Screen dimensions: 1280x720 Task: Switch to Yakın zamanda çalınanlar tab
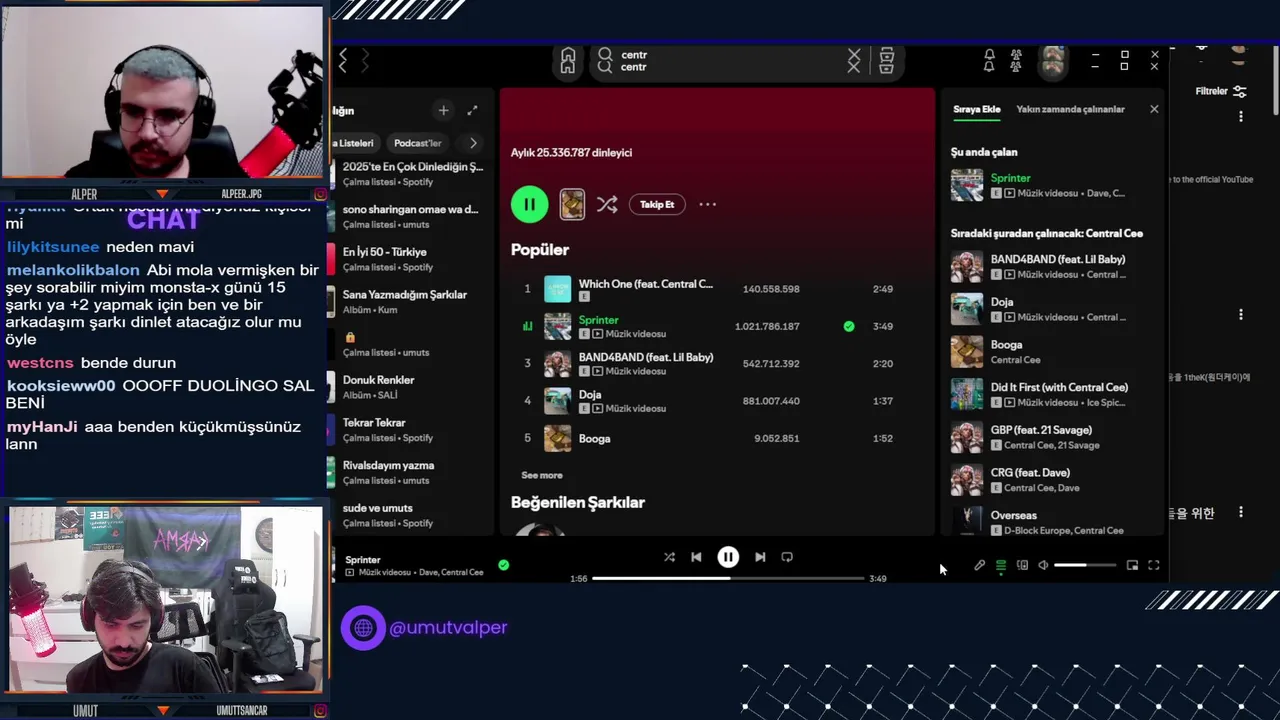(1070, 109)
